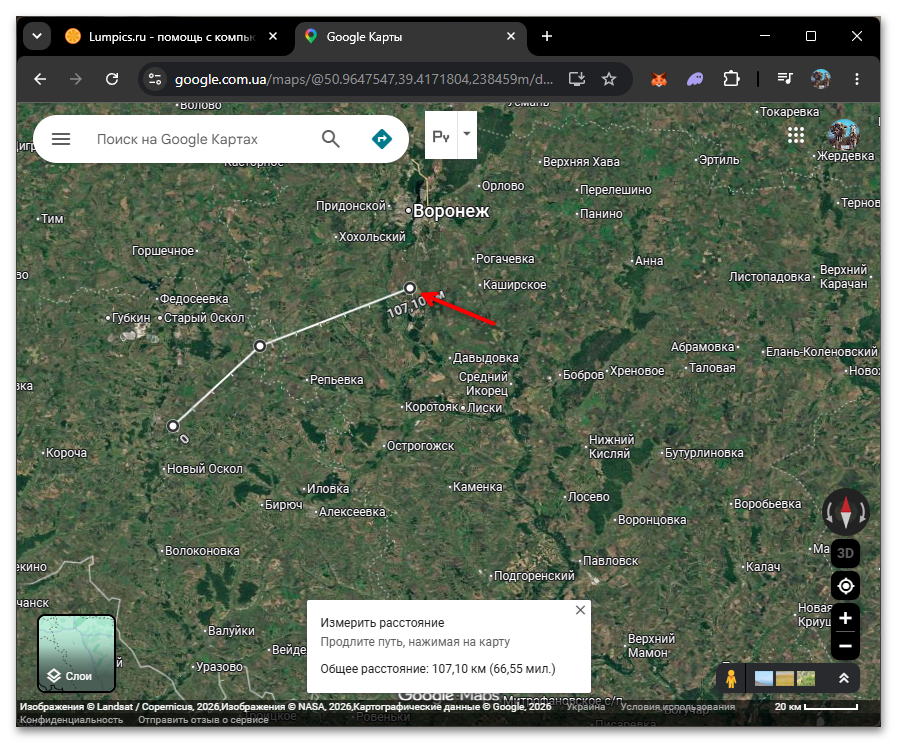
Task: Reset orientation using the compass control
Action: (846, 512)
